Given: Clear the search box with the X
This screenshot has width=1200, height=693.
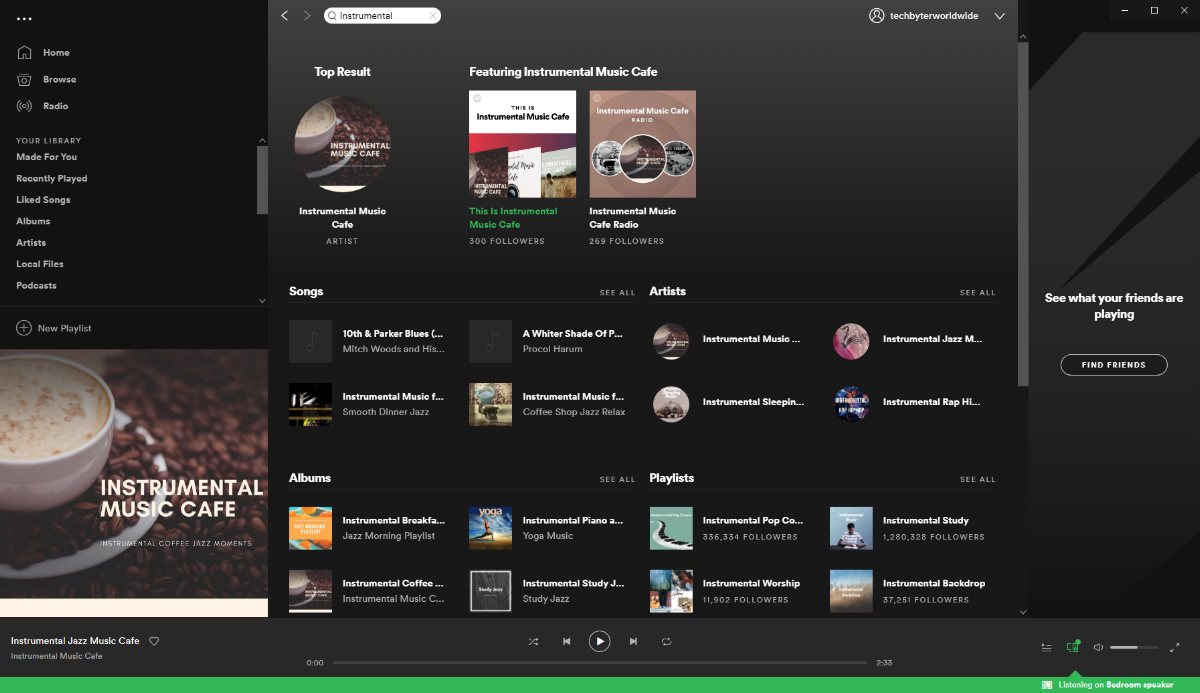Looking at the screenshot, I should (433, 16).
